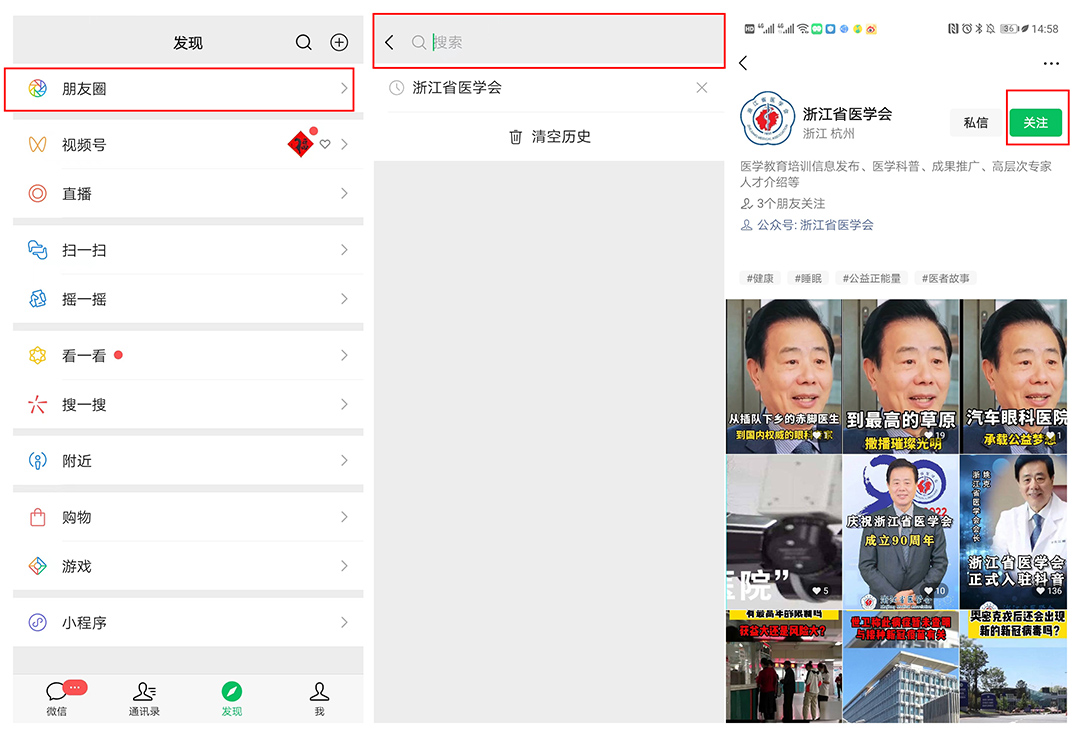The width and height of the screenshot is (1080, 736).
Task: Tap the Scan (扫一扫) icon
Action: (37, 250)
